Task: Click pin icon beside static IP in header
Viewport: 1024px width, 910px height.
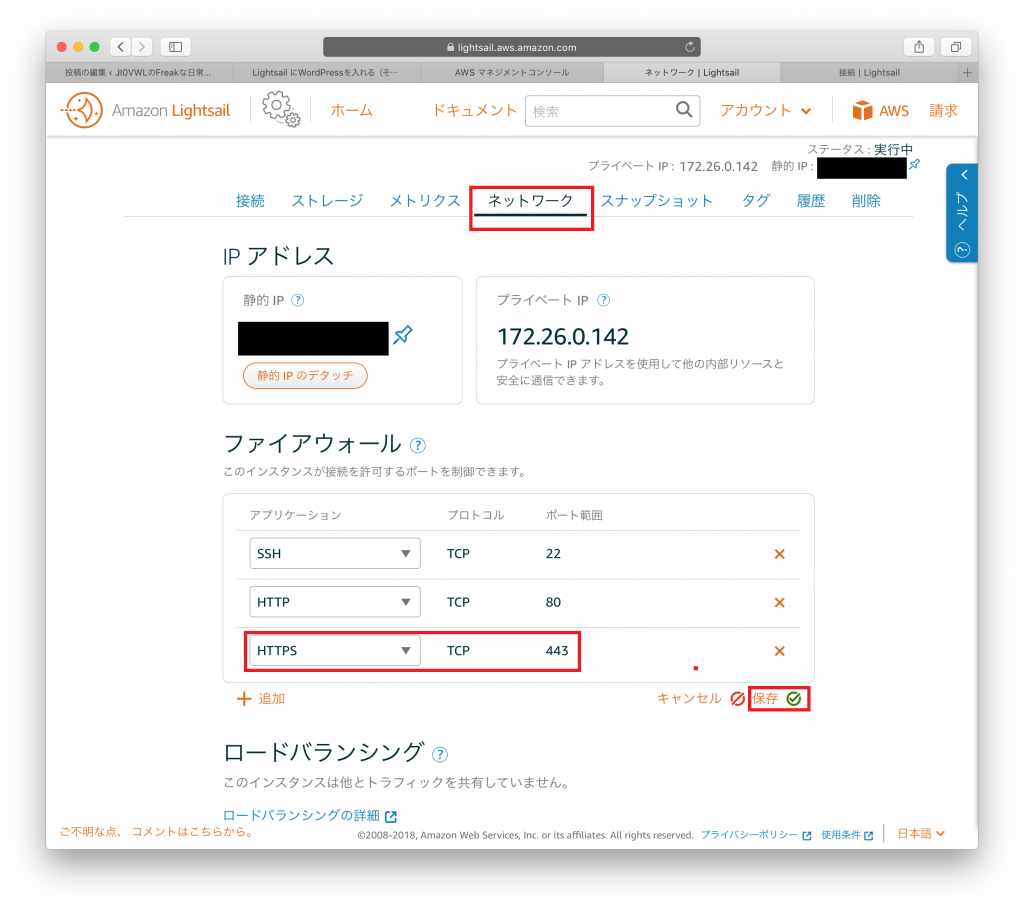Action: [914, 164]
